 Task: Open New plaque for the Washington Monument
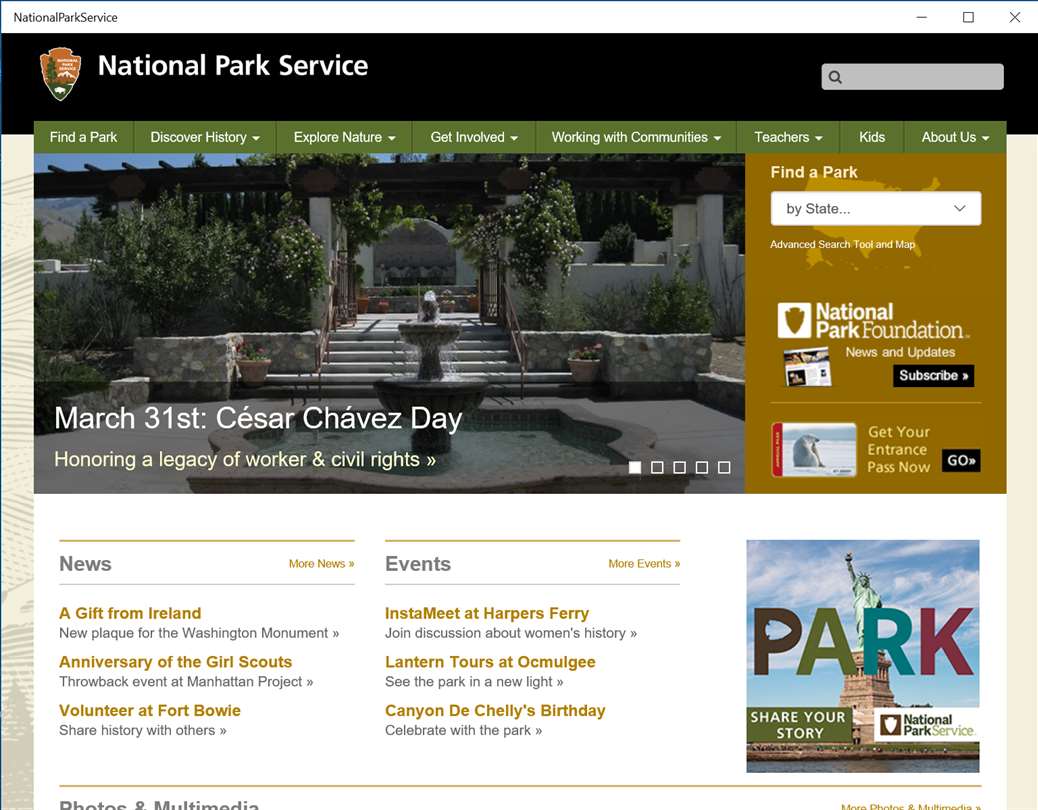pyautogui.click(x=199, y=633)
